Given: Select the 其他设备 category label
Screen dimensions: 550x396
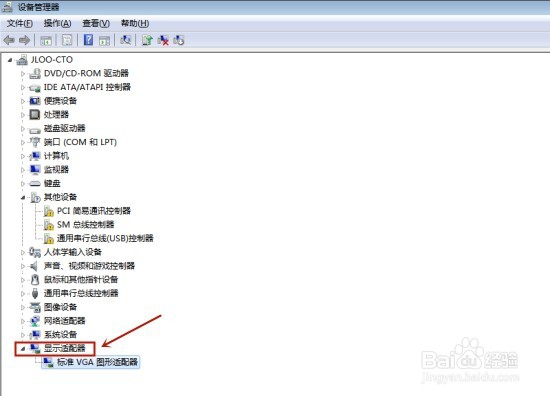Looking at the screenshot, I should coord(60,197).
